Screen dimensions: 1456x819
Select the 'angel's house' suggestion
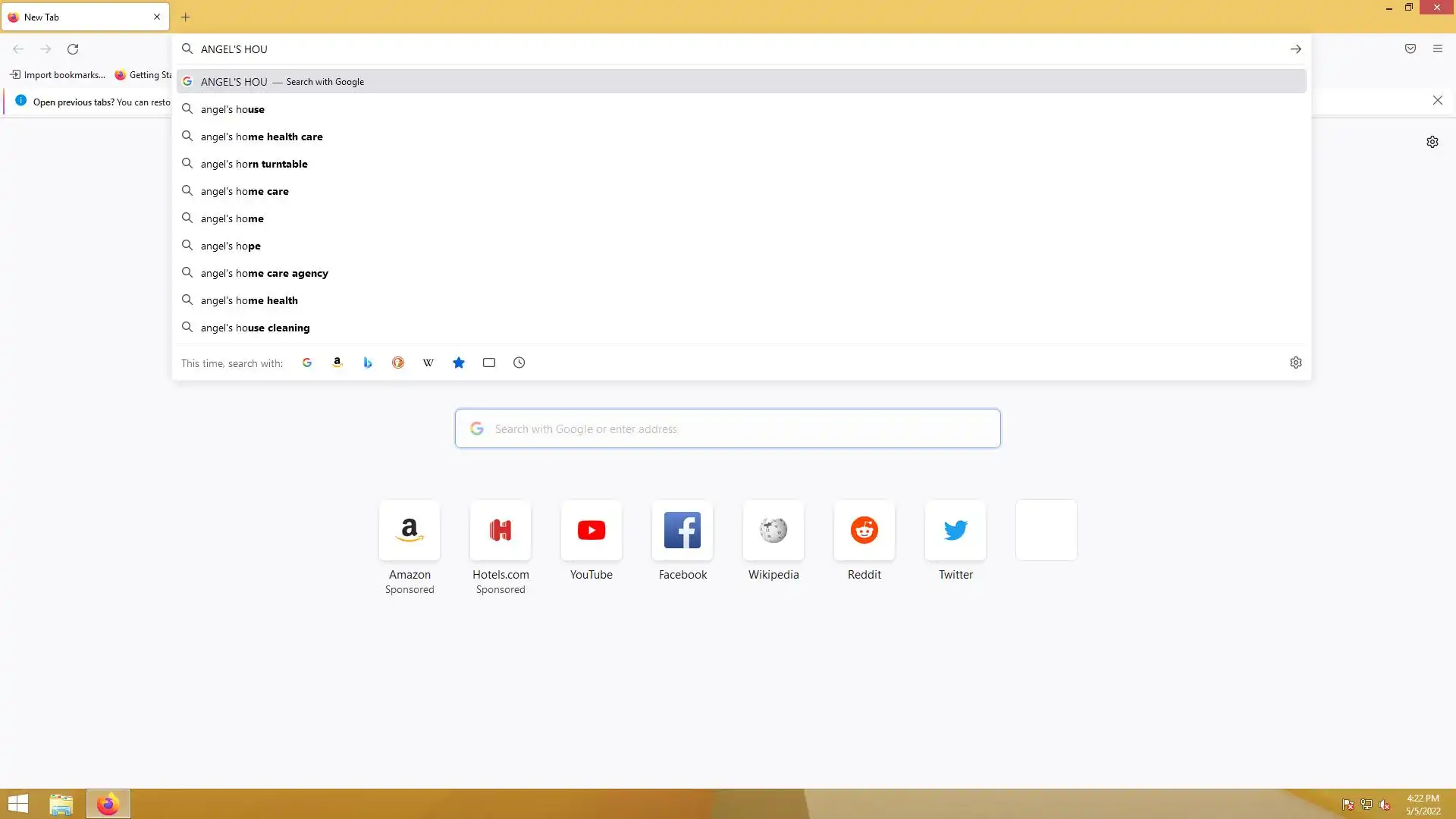(233, 109)
